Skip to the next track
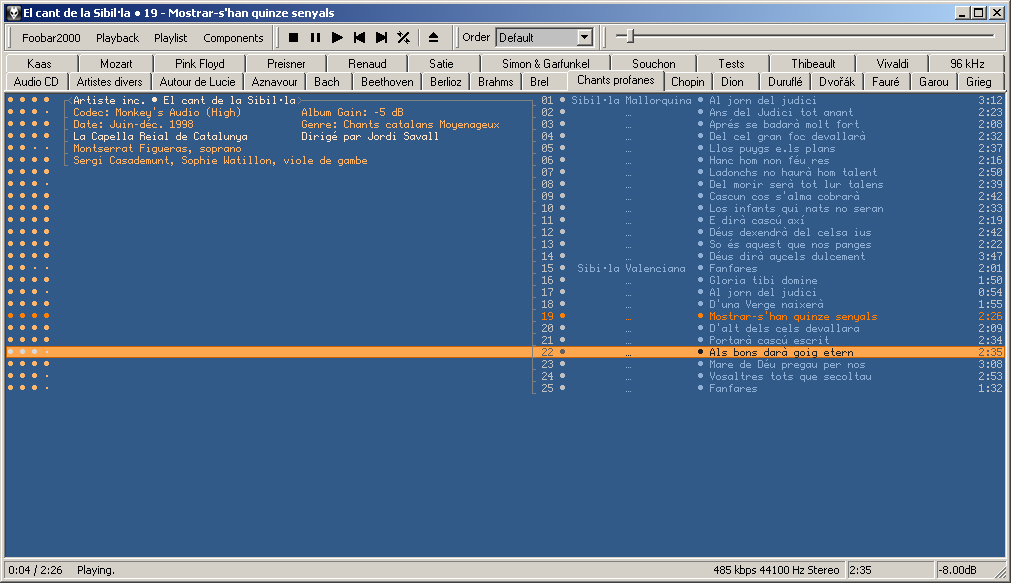1011x583 pixels. [x=381, y=38]
